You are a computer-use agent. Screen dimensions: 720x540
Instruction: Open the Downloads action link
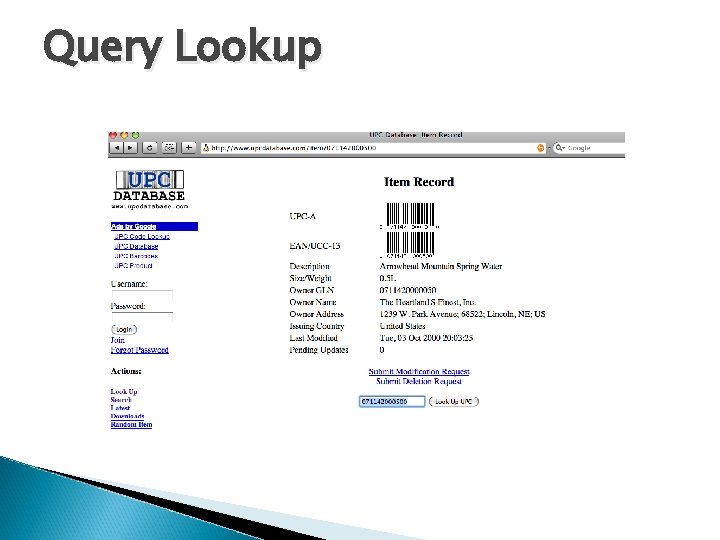pyautogui.click(x=128, y=416)
